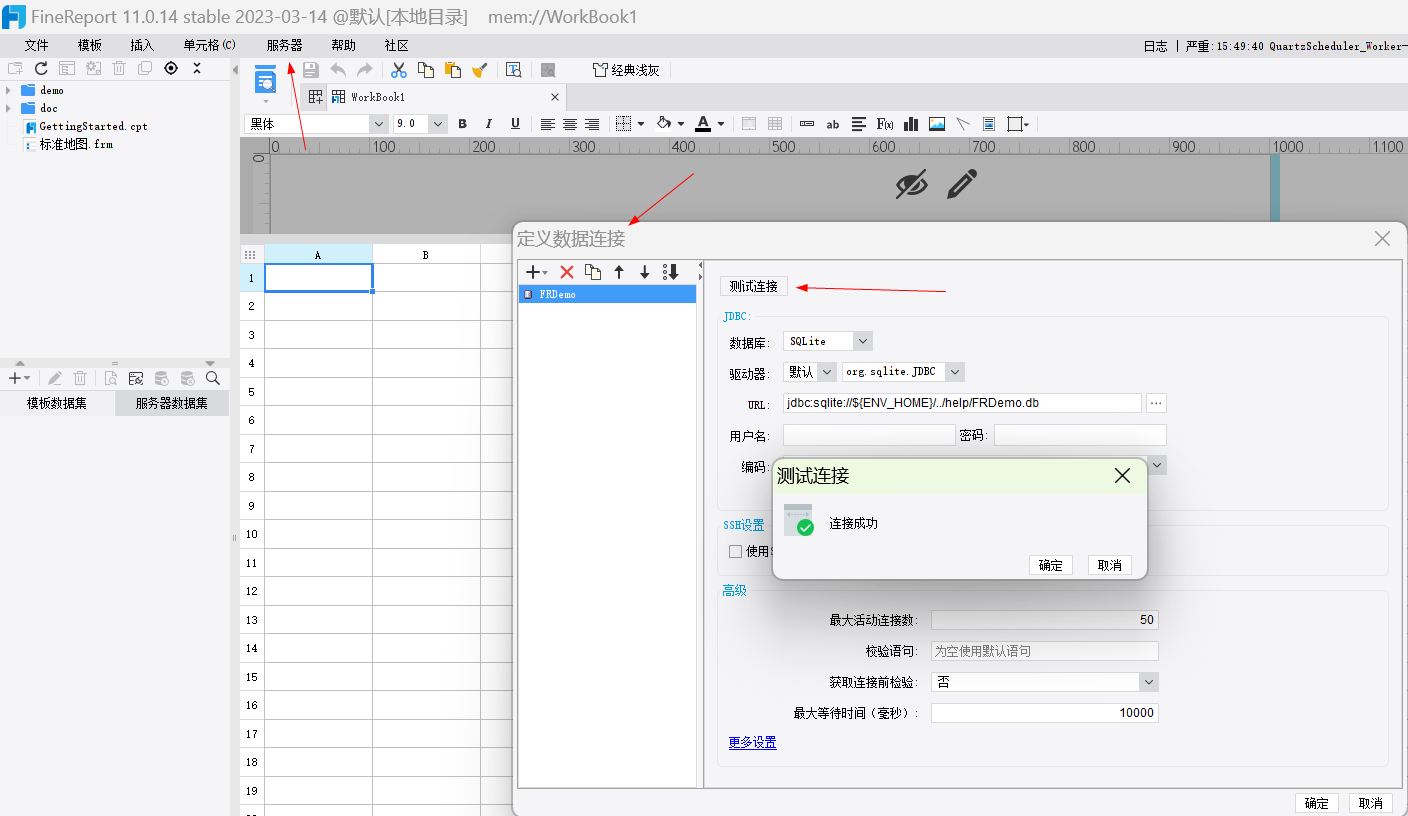This screenshot has width=1408, height=816.
Task: Expand the doc folder
Action: click(9, 108)
